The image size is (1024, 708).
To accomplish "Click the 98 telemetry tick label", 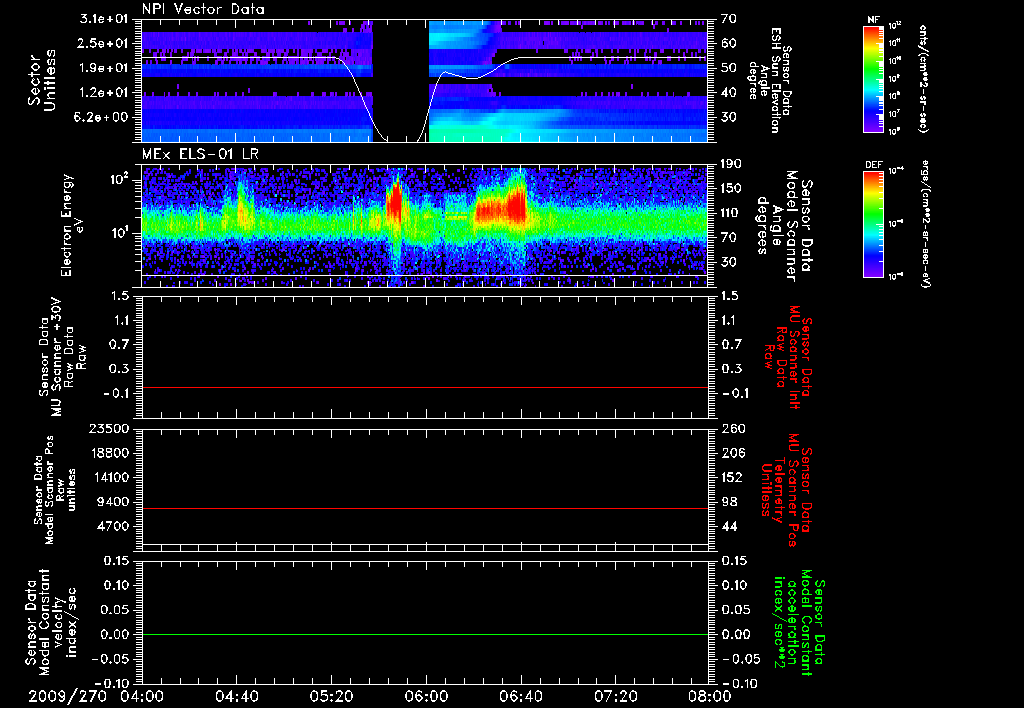I will pyautogui.click(x=729, y=502).
